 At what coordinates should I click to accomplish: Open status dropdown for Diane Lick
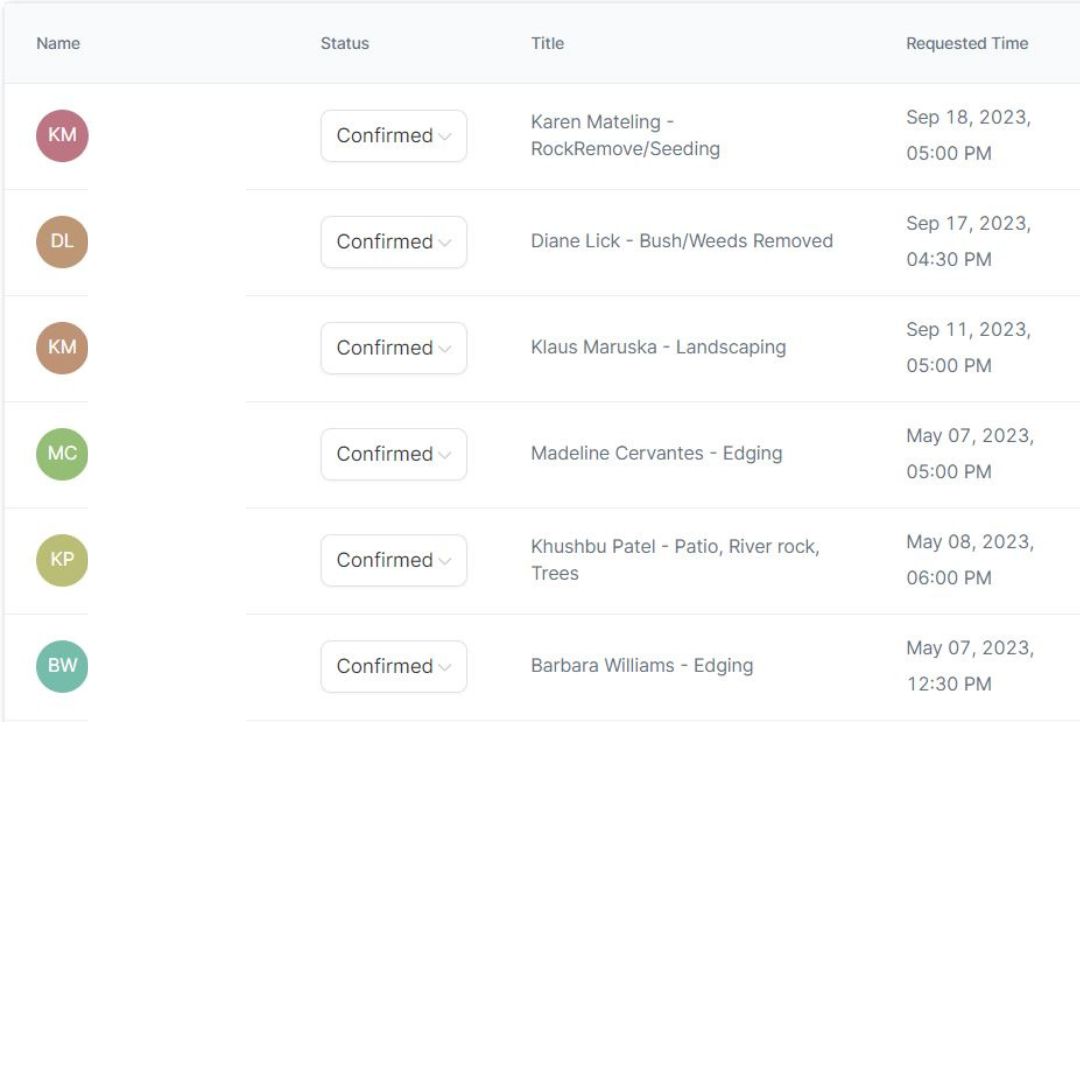(x=393, y=242)
